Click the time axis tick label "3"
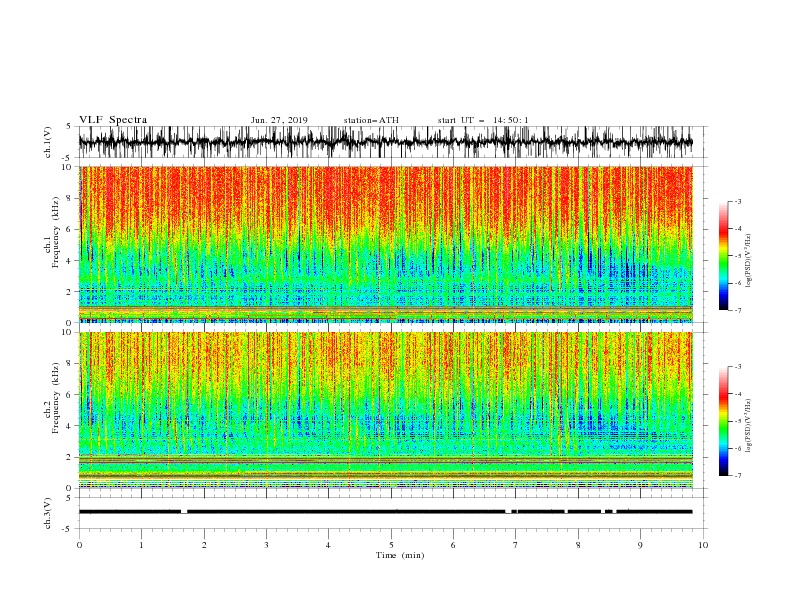Viewport: 792px width, 612px height. [266, 545]
